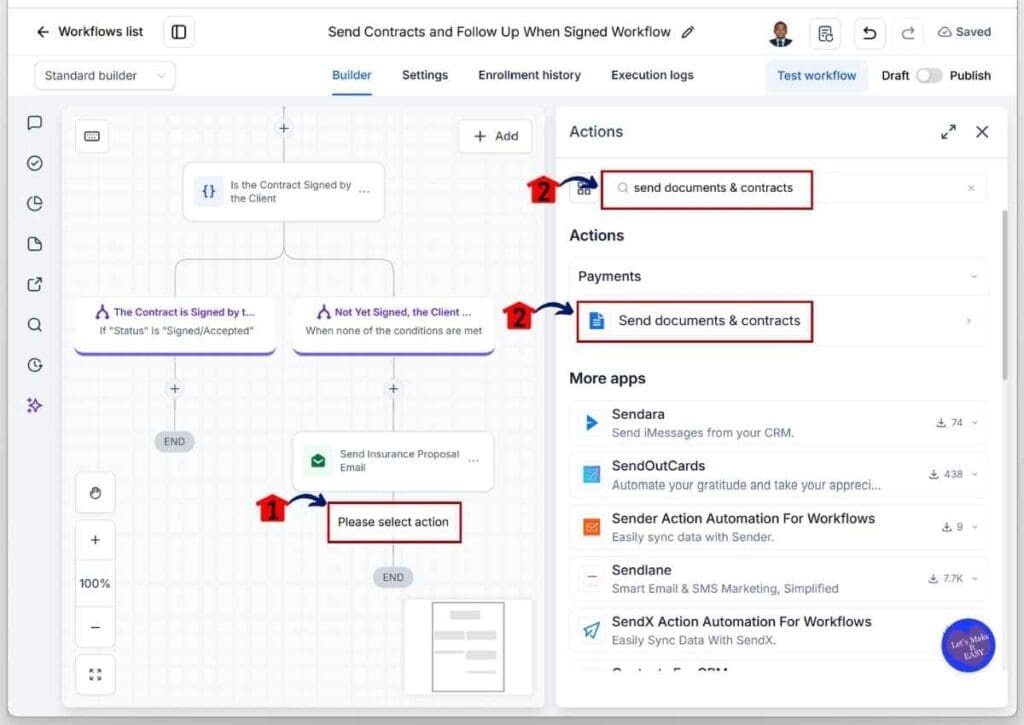
Task: Open the Settings tab
Action: pos(424,75)
